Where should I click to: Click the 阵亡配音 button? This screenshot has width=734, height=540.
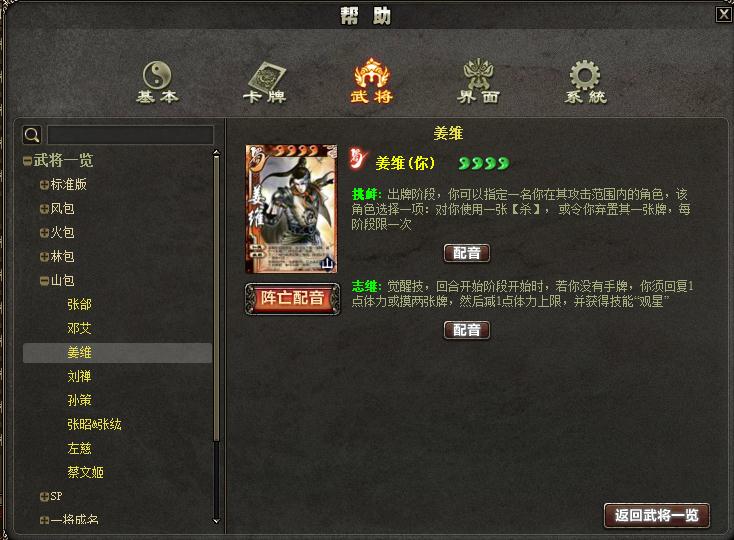[293, 298]
